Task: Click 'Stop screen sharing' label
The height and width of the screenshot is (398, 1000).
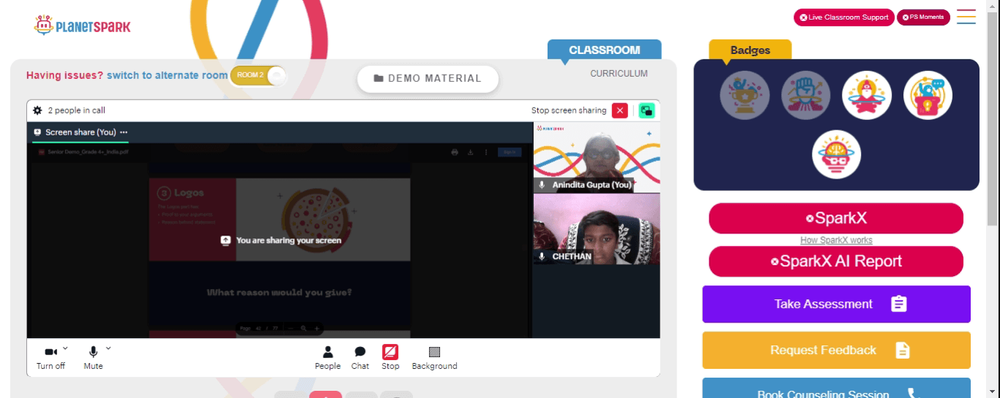Action: tap(569, 110)
